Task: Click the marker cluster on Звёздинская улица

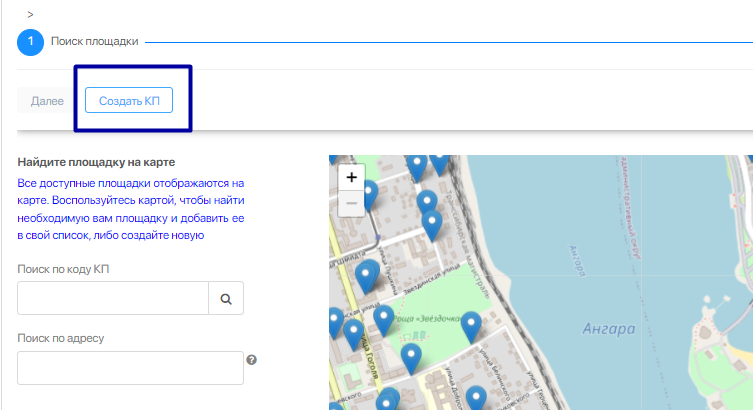Action: click(x=367, y=274)
